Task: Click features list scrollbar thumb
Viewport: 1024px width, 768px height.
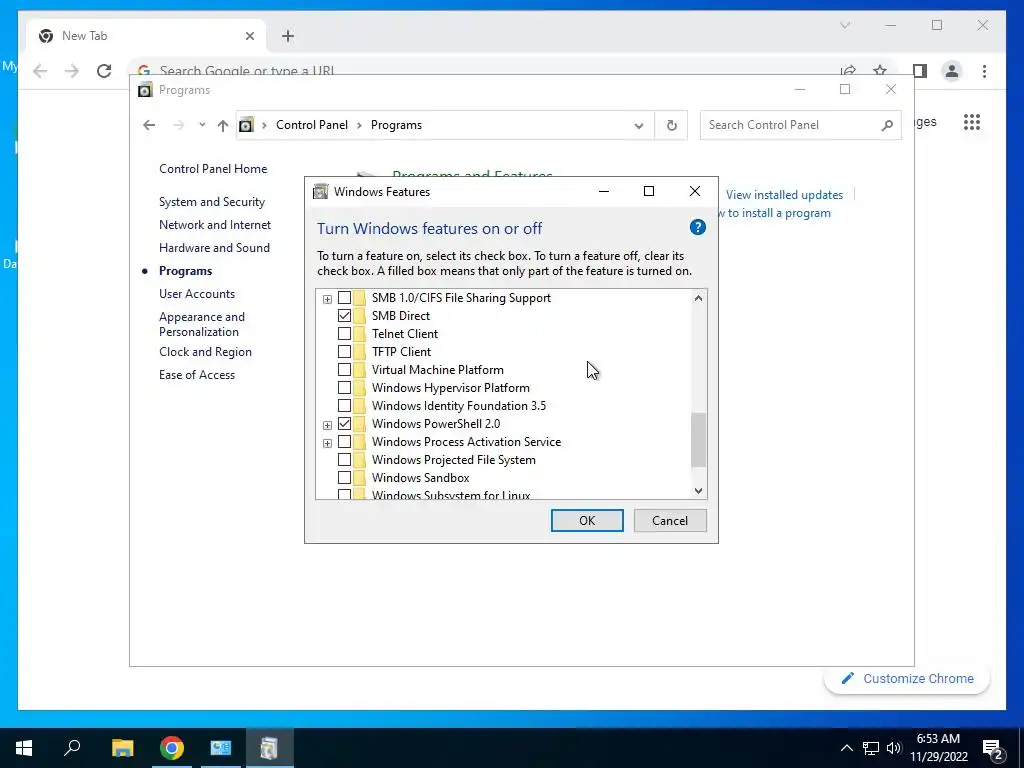Action: (x=698, y=440)
